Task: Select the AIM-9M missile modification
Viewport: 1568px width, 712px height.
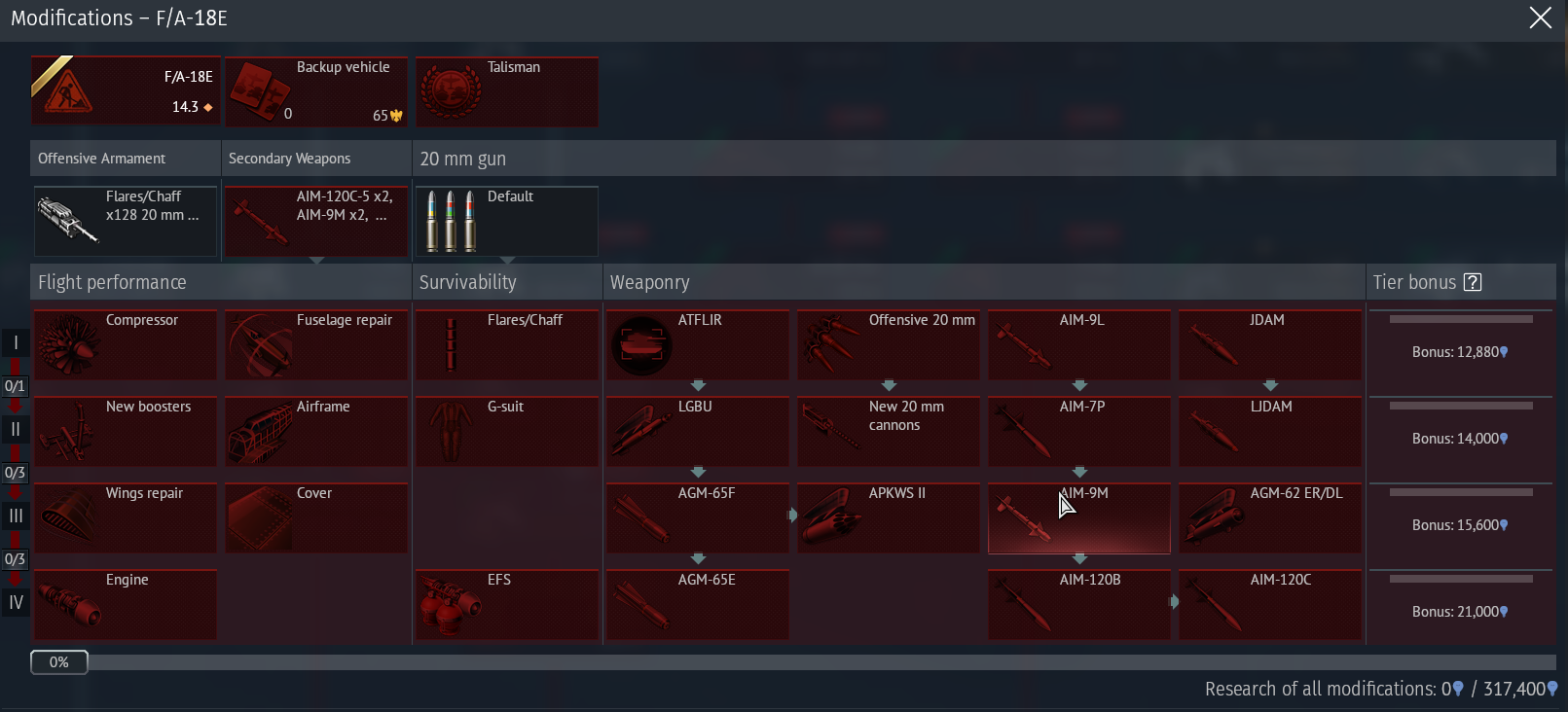Action: click(1078, 518)
